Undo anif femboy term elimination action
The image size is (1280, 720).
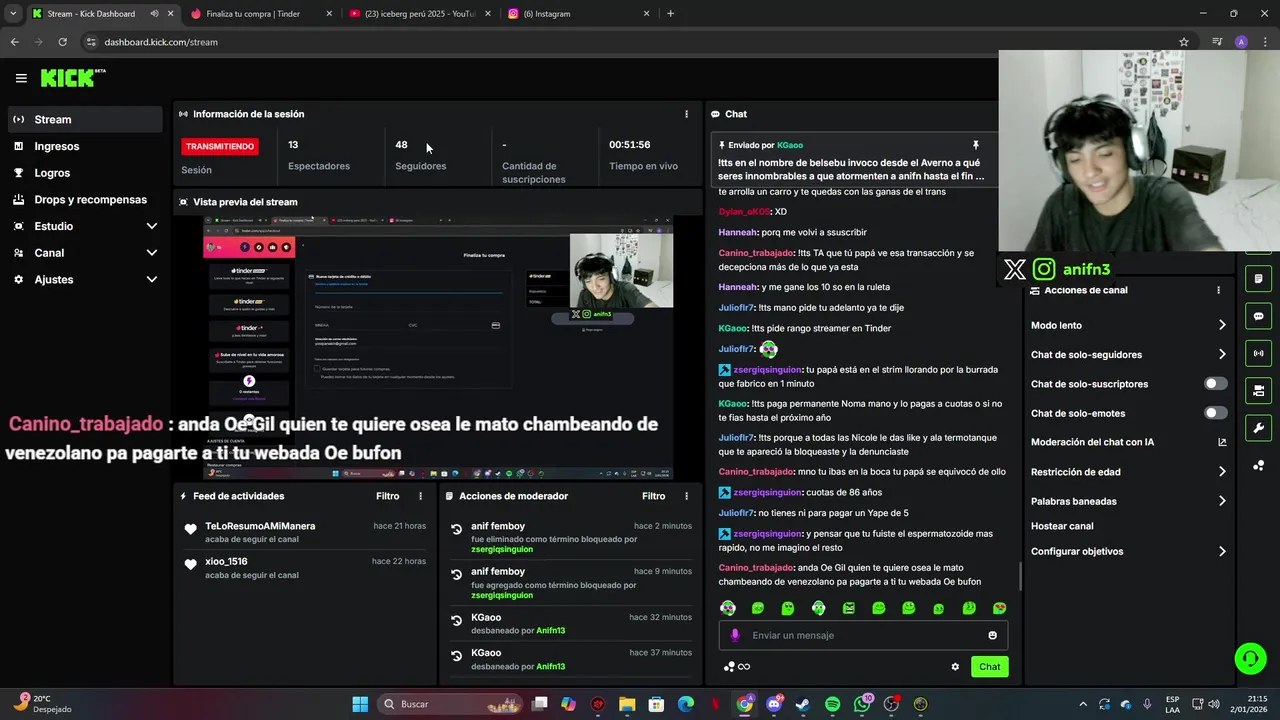tap(456, 529)
